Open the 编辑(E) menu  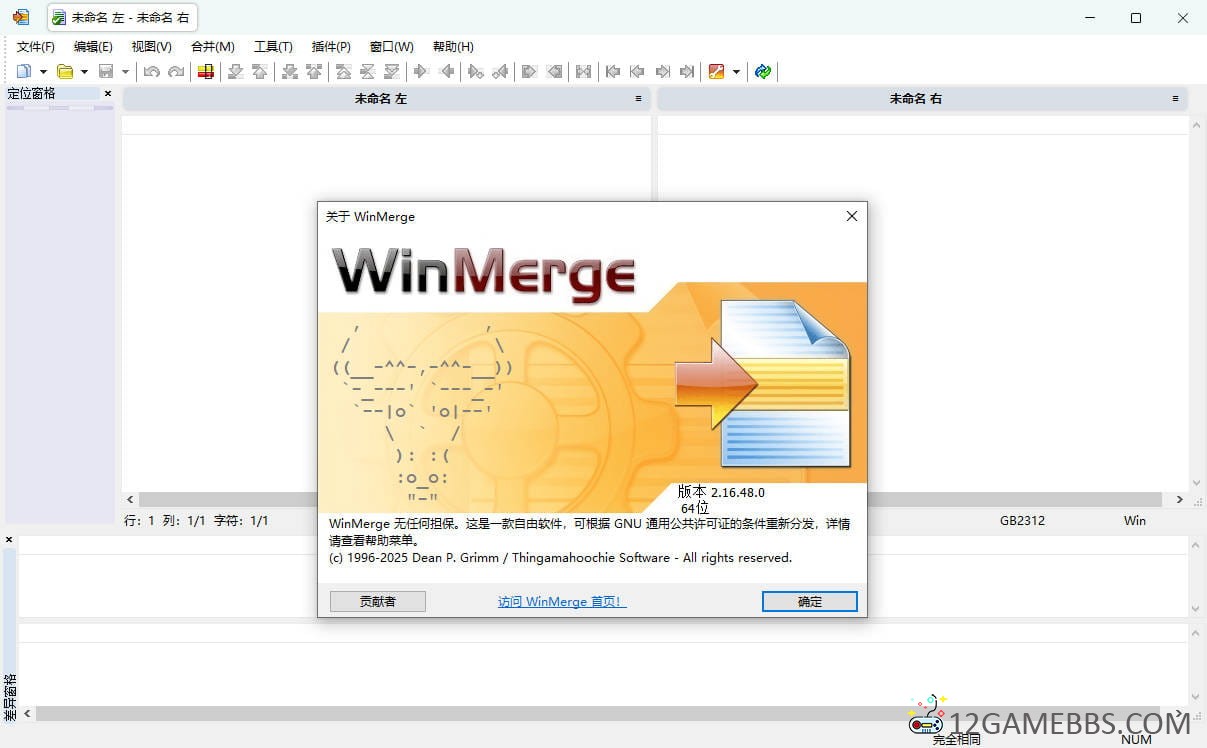tap(93, 47)
